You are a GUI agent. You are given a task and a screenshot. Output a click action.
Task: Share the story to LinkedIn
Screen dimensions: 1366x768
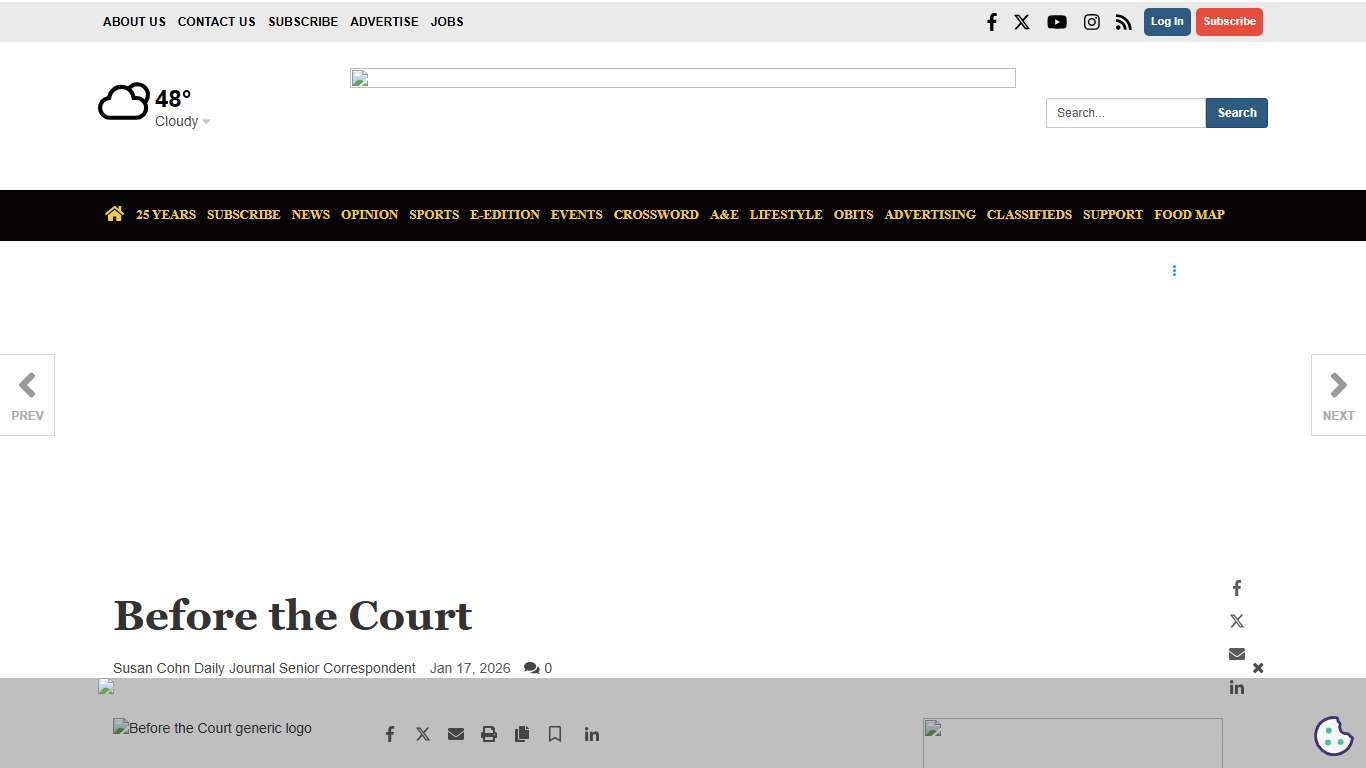591,733
